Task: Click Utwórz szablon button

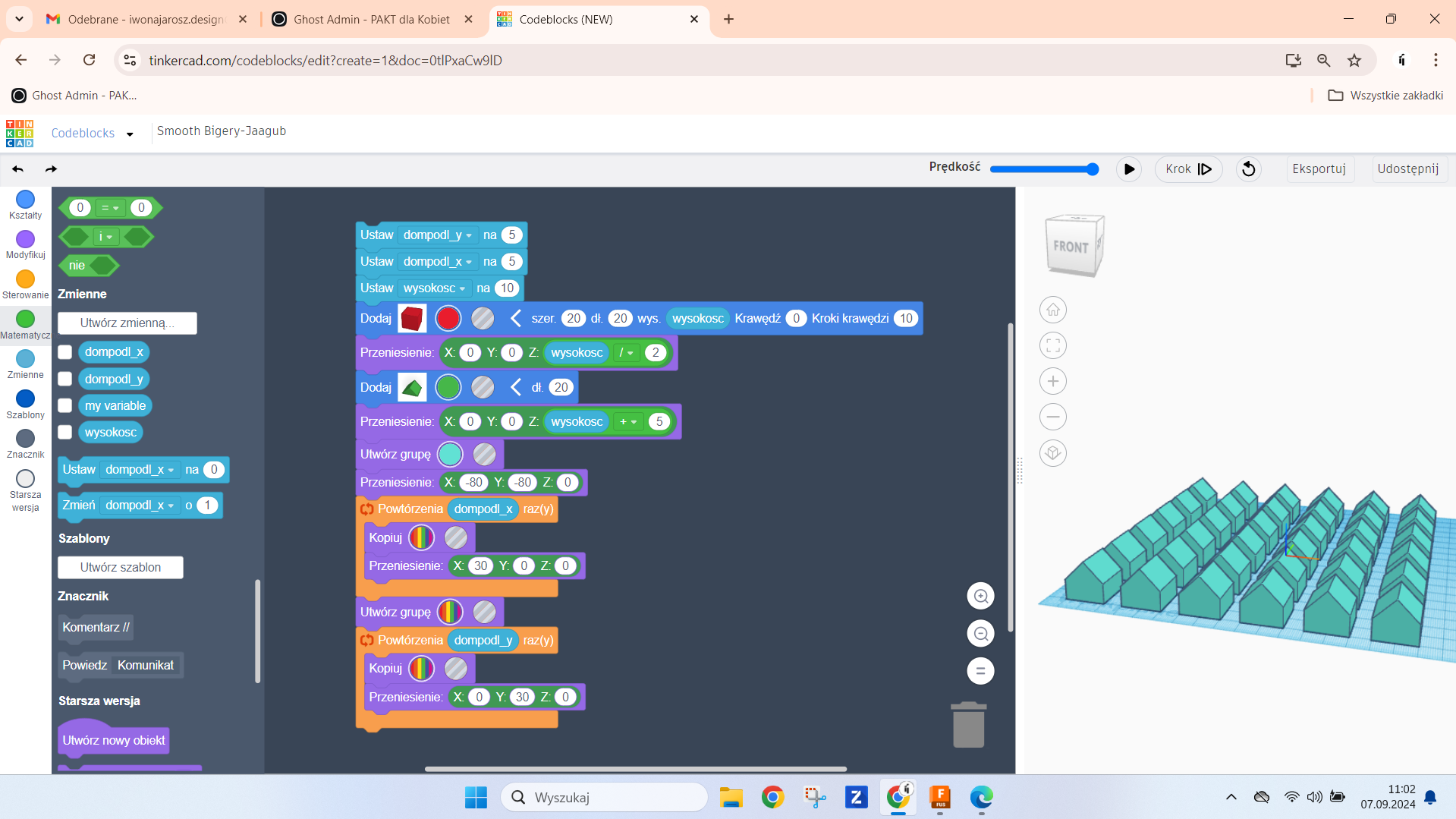Action: pos(121,567)
